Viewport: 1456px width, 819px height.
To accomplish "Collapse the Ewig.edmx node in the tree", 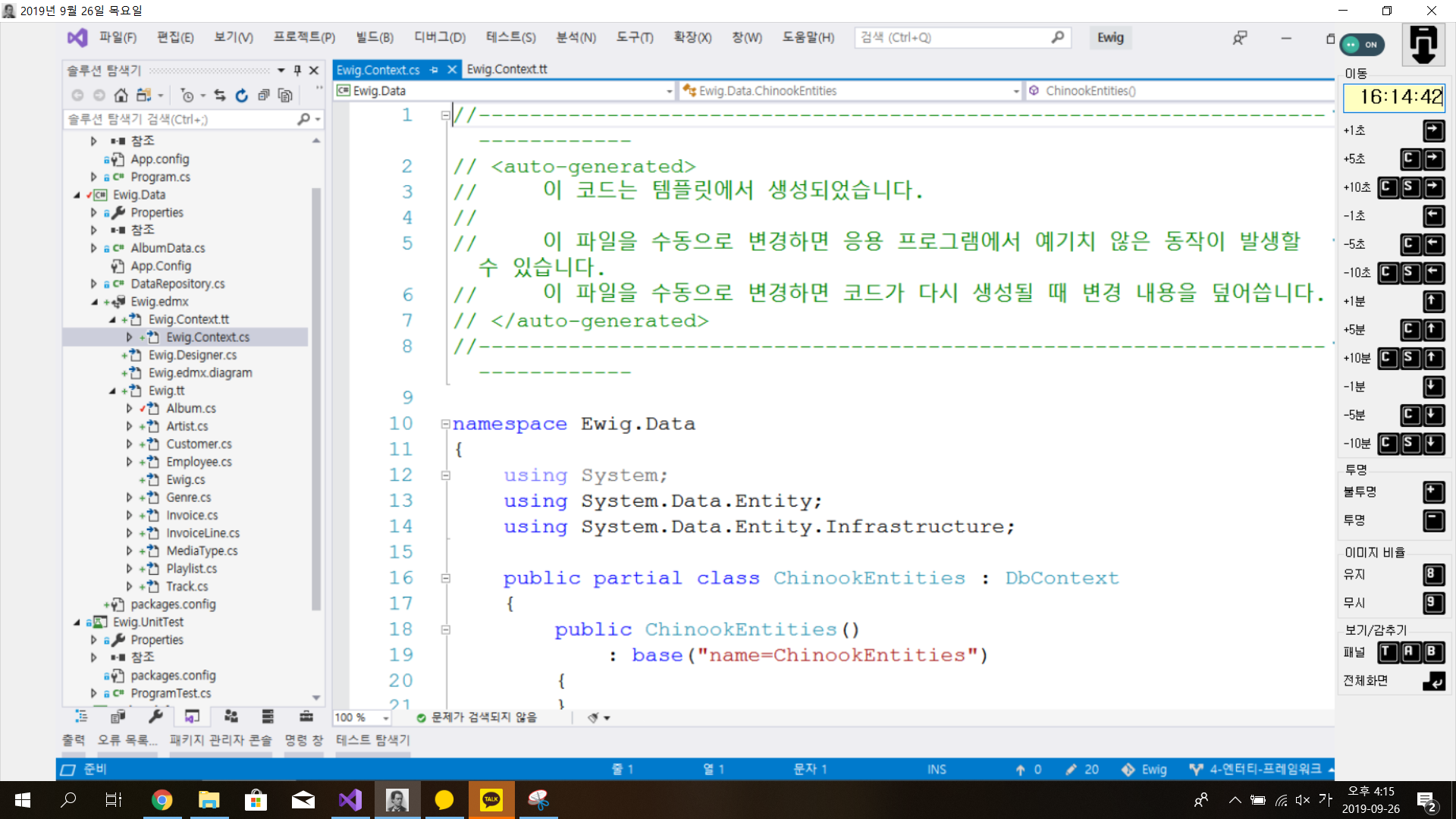I will coord(95,302).
